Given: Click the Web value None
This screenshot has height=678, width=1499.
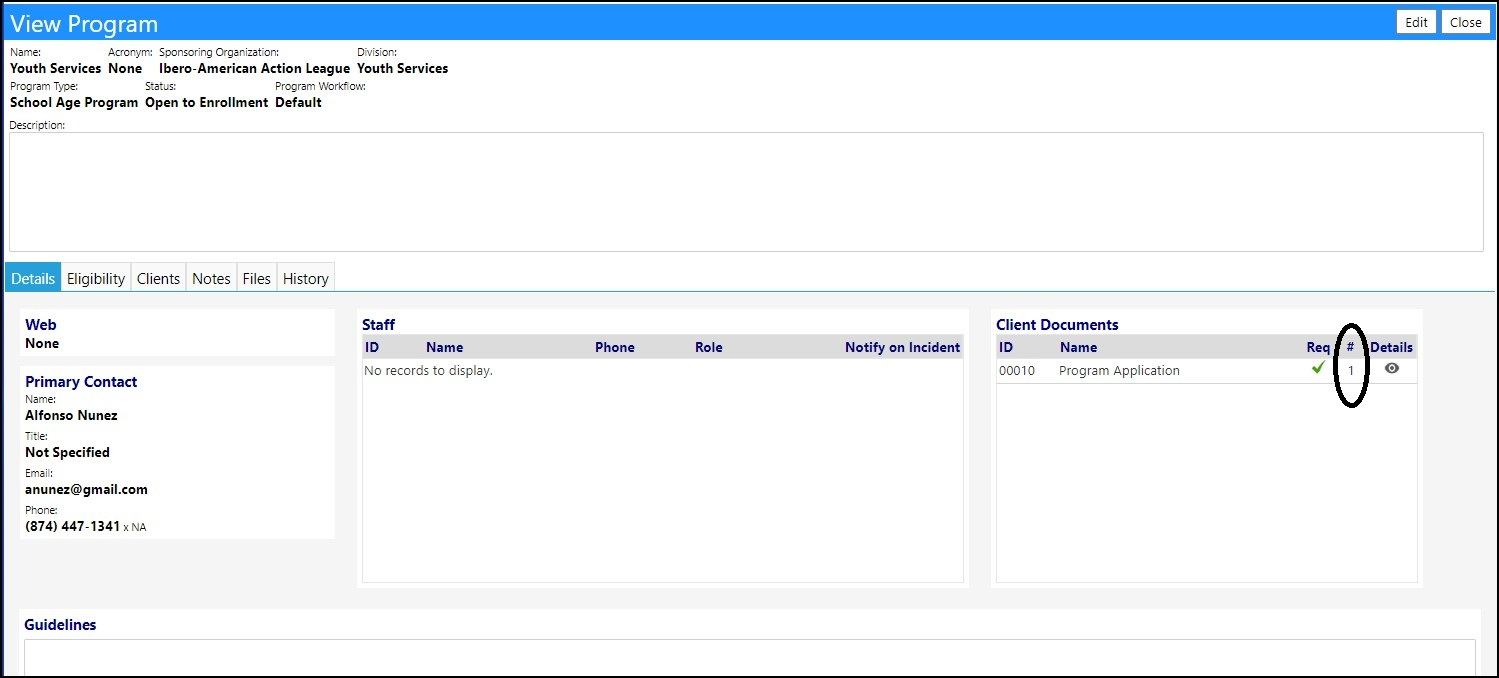Looking at the screenshot, I should click(x=42, y=343).
